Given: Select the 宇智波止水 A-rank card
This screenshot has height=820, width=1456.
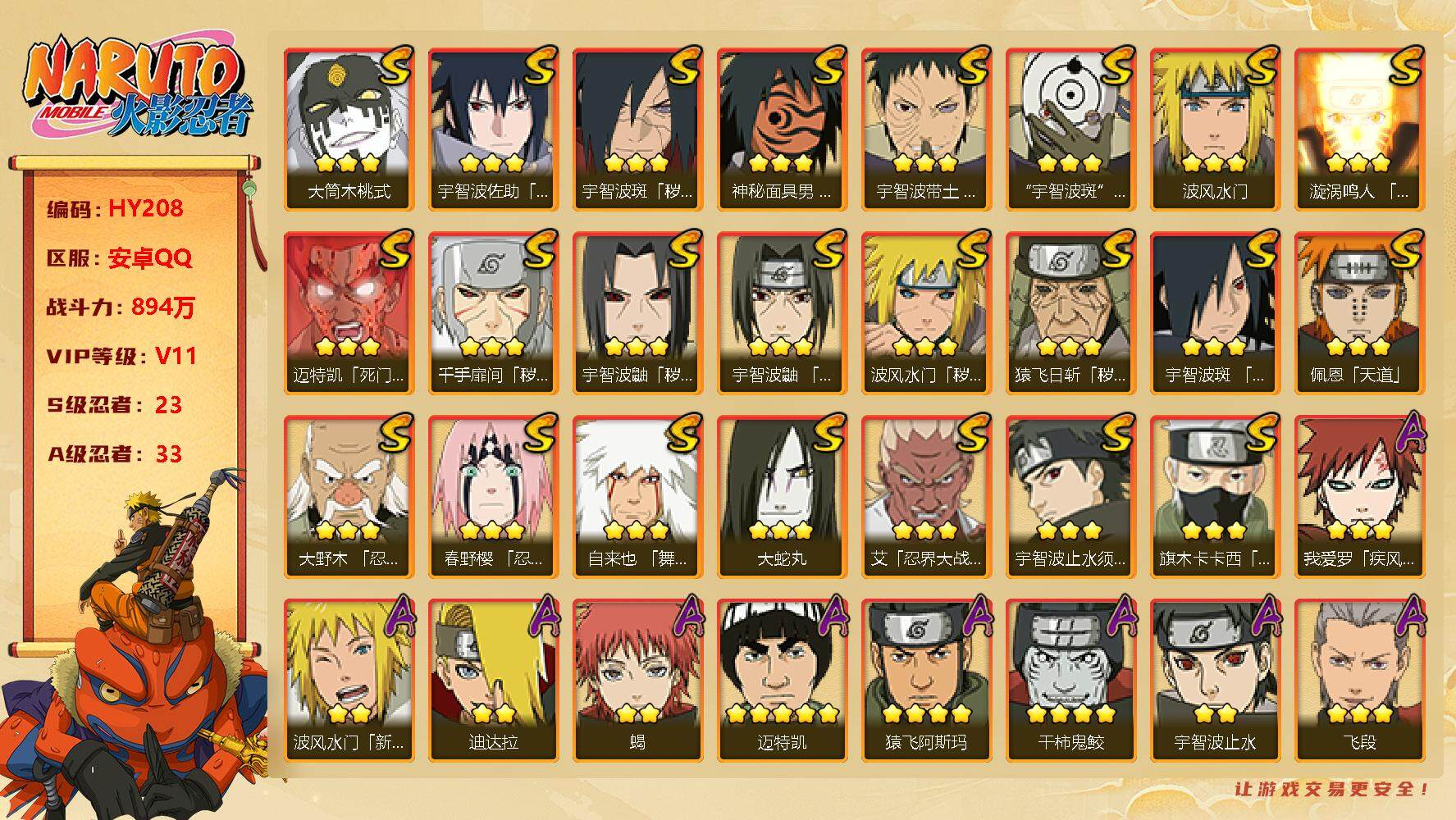Looking at the screenshot, I should [1215, 680].
